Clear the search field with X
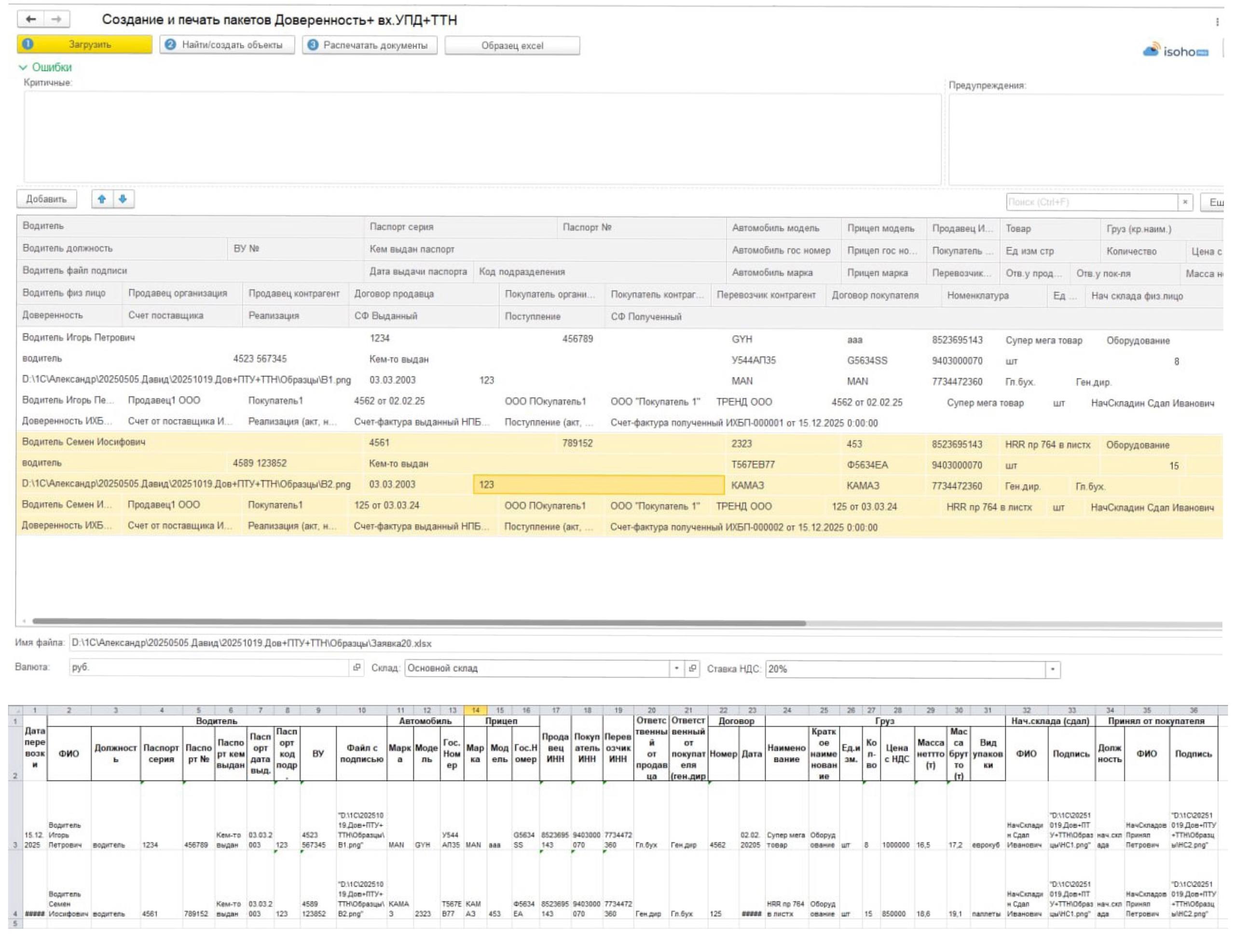Viewport: 1235px width, 952px height. pos(1185,202)
